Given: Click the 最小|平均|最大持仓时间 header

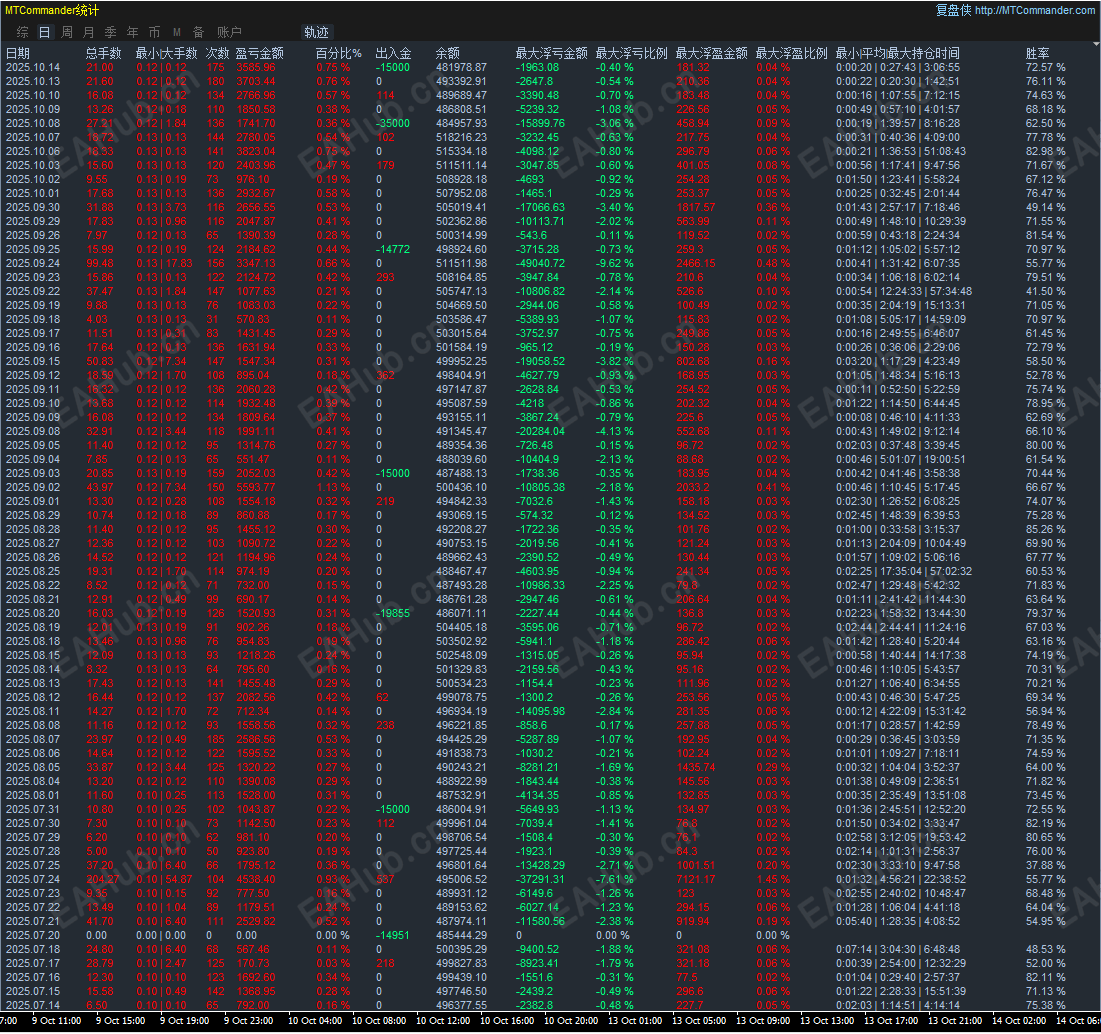Looking at the screenshot, I should [897, 53].
